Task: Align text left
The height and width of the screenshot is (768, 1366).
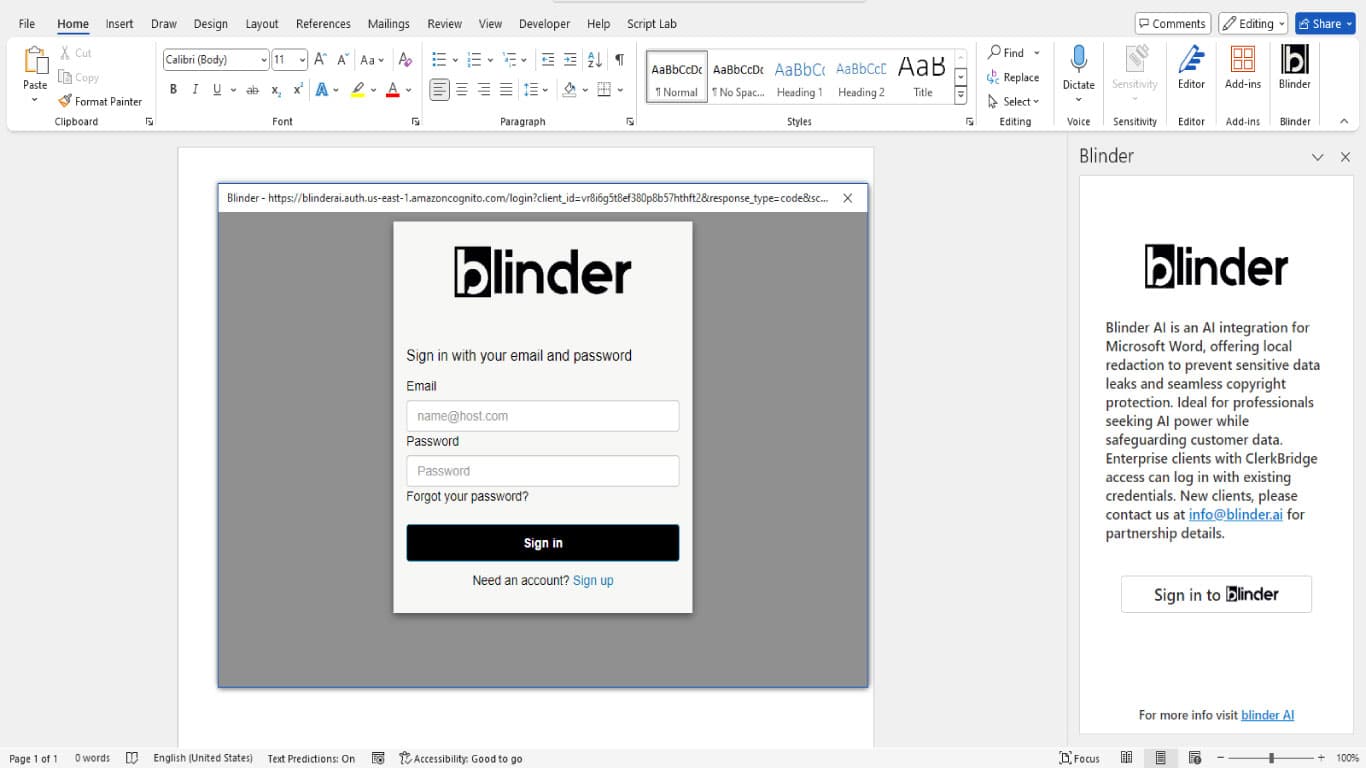Action: coord(440,90)
